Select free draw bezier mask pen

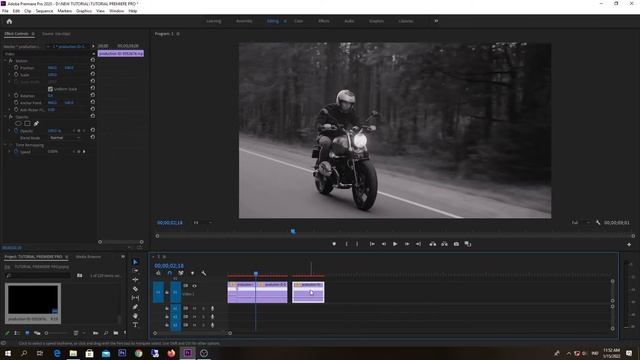tap(36, 123)
